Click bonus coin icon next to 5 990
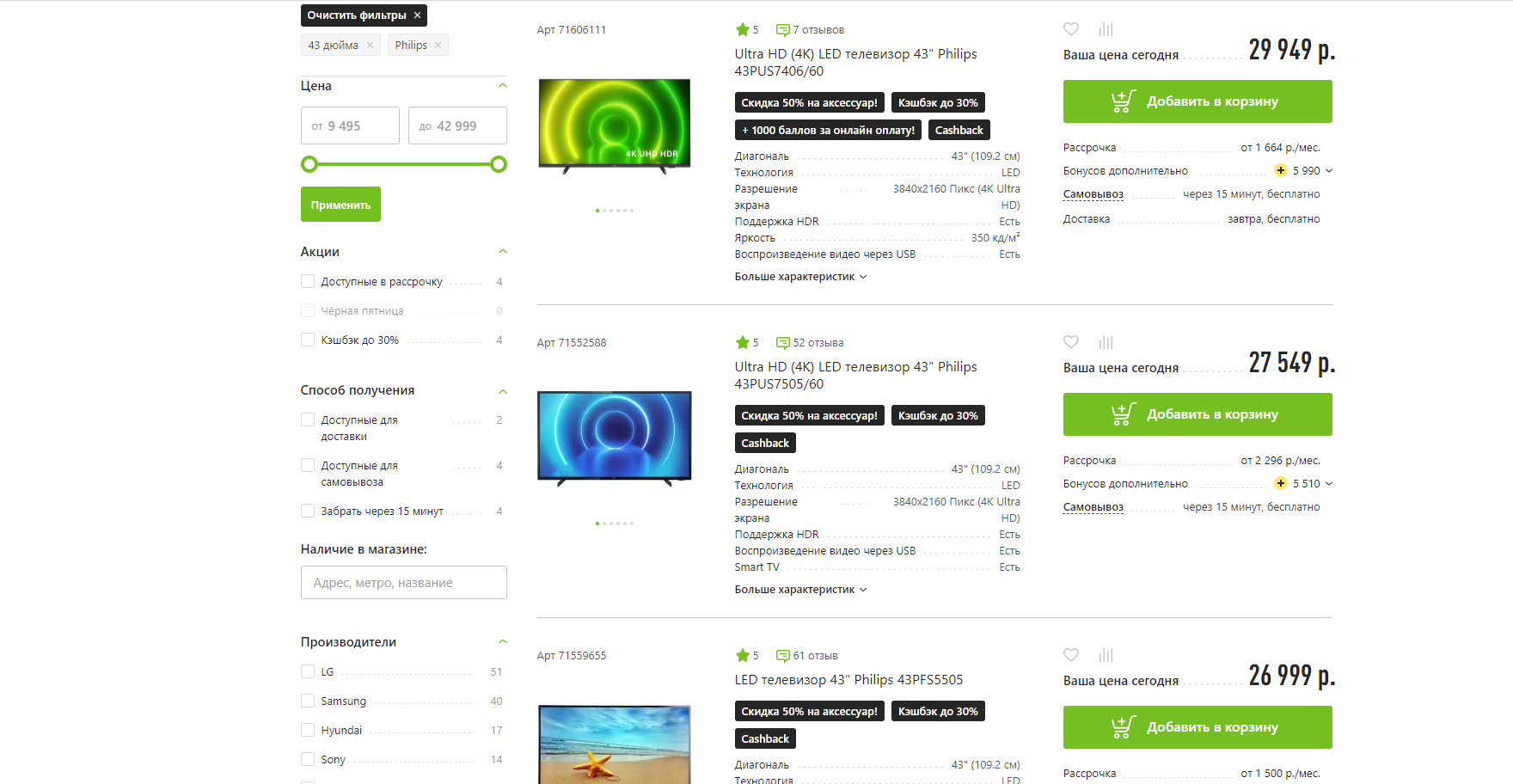This screenshot has width=1513, height=784. click(1281, 170)
